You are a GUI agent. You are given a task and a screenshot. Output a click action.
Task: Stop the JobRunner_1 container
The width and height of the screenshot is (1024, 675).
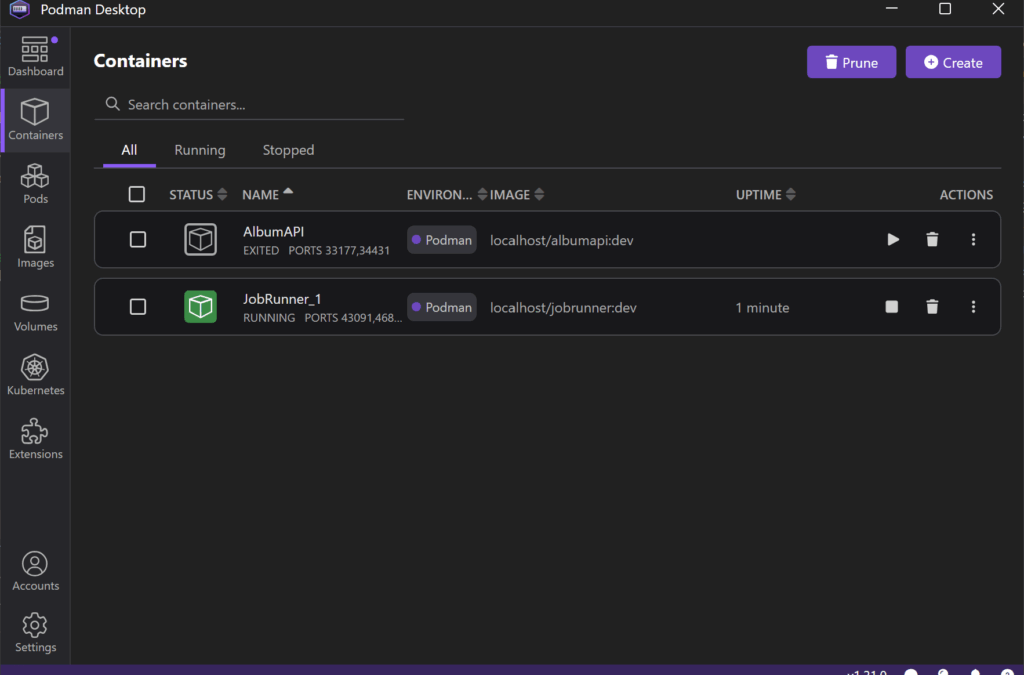[x=892, y=307]
